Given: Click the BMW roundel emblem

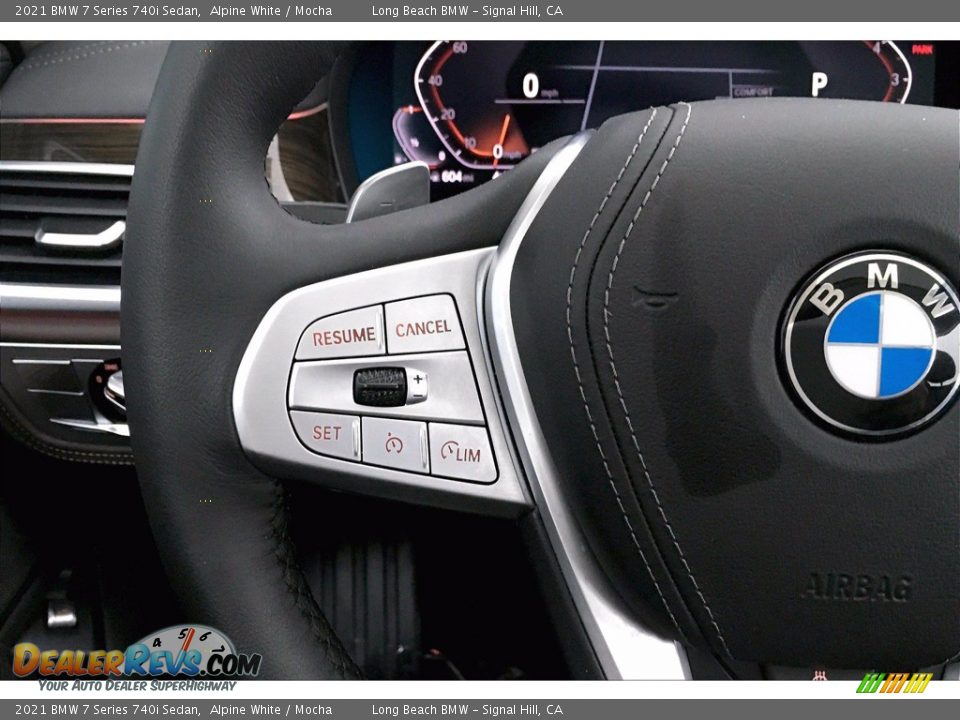Looking at the screenshot, I should pyautogui.click(x=876, y=345).
